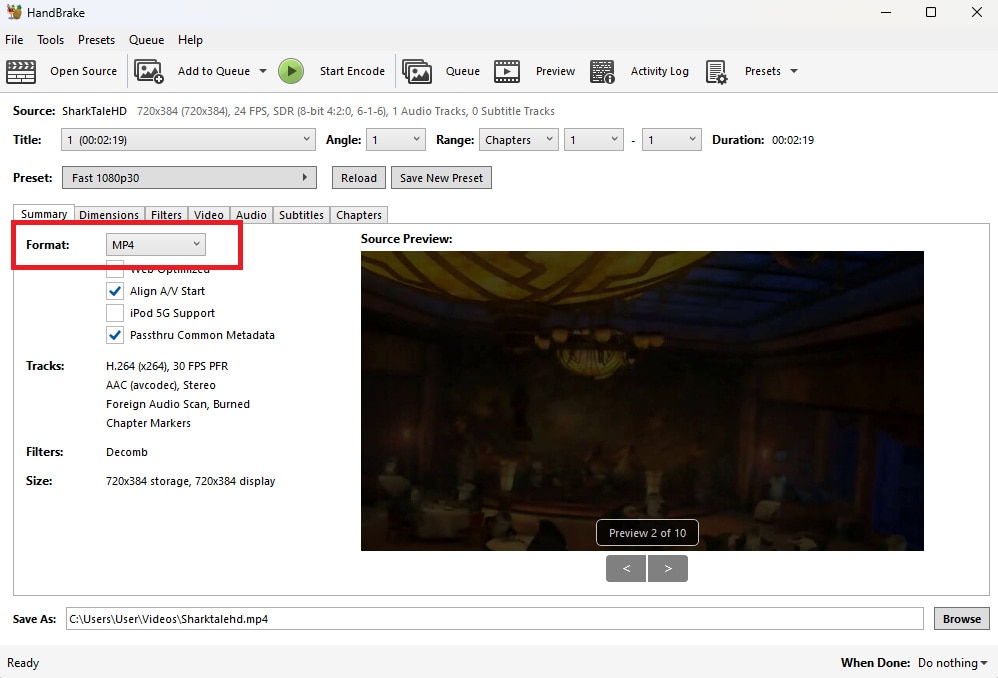This screenshot has width=998, height=678.
Task: Open the File menu
Action: [x=14, y=39]
